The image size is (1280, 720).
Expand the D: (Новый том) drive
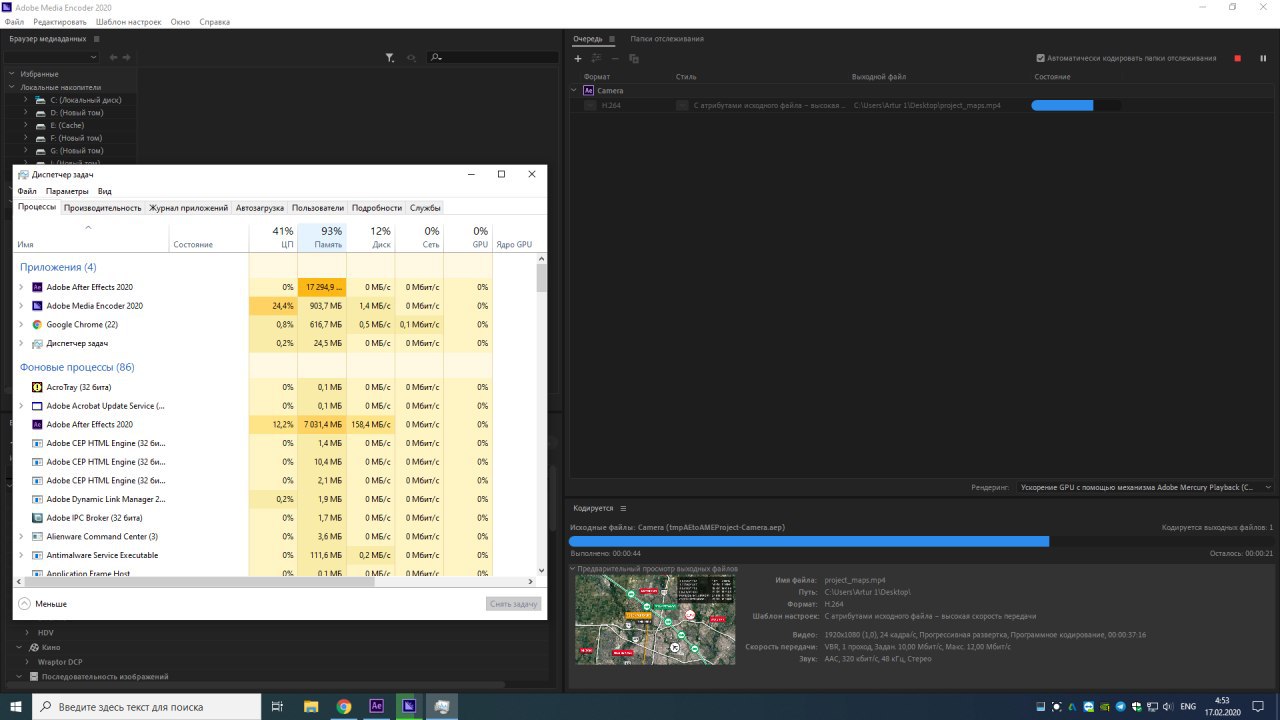26,113
